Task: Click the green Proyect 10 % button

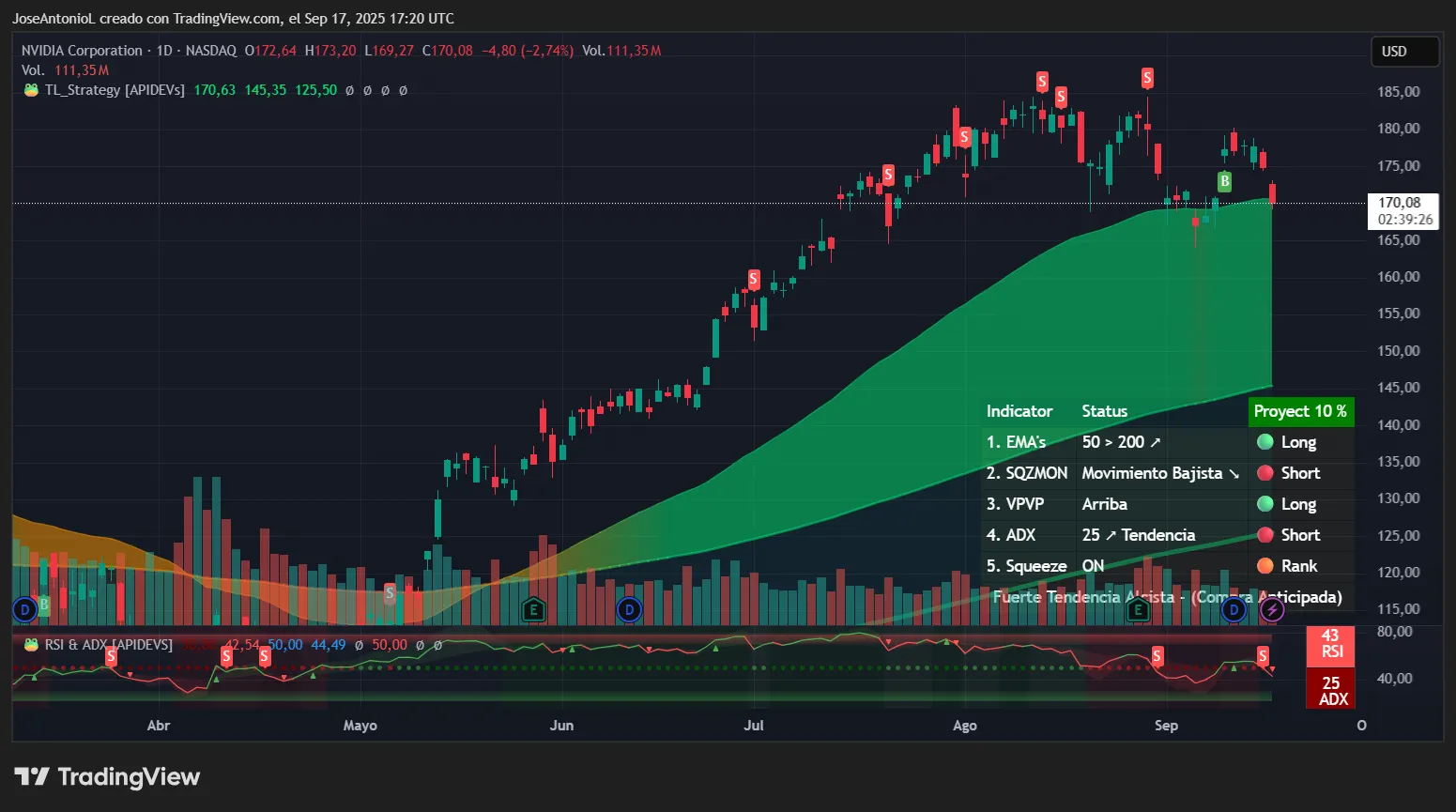Action: pyautogui.click(x=1301, y=411)
